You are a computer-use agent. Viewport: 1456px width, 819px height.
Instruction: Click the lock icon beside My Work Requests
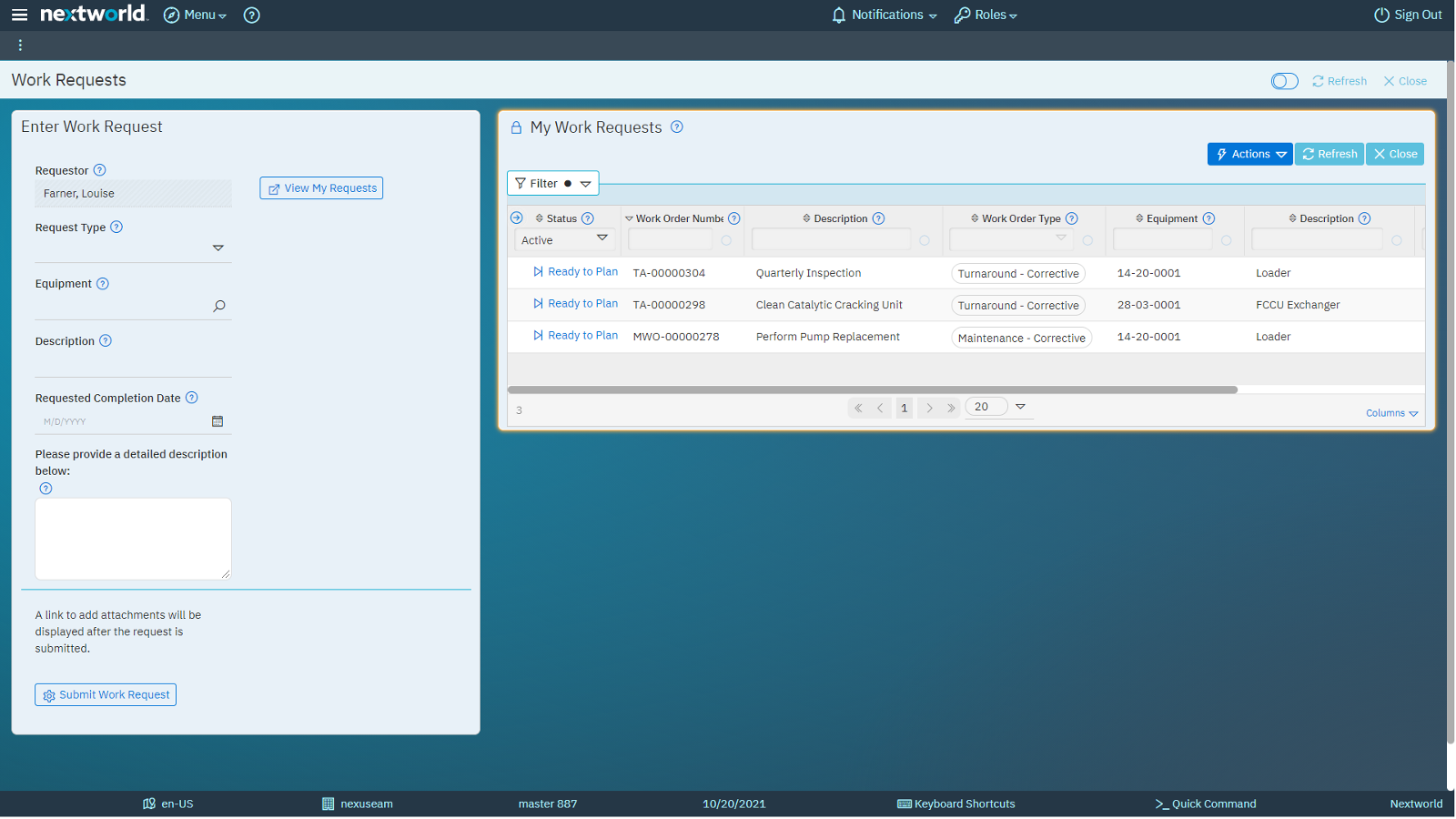(515, 127)
